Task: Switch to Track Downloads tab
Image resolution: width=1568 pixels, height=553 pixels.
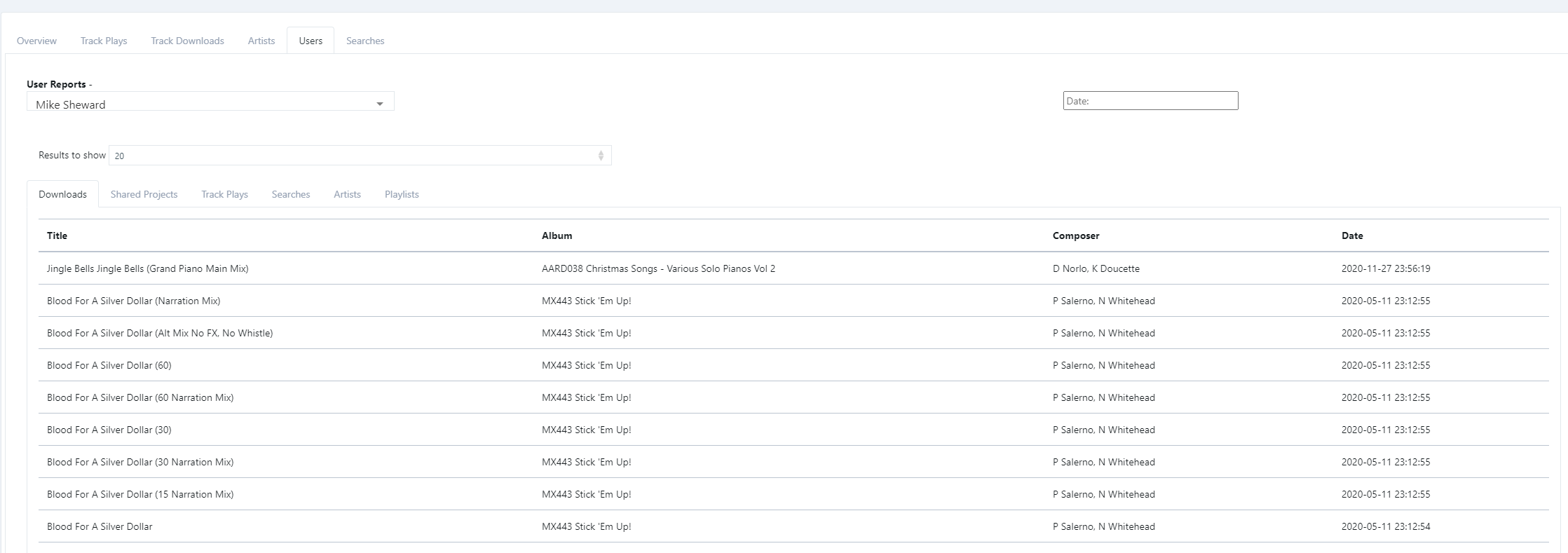Action: [187, 41]
